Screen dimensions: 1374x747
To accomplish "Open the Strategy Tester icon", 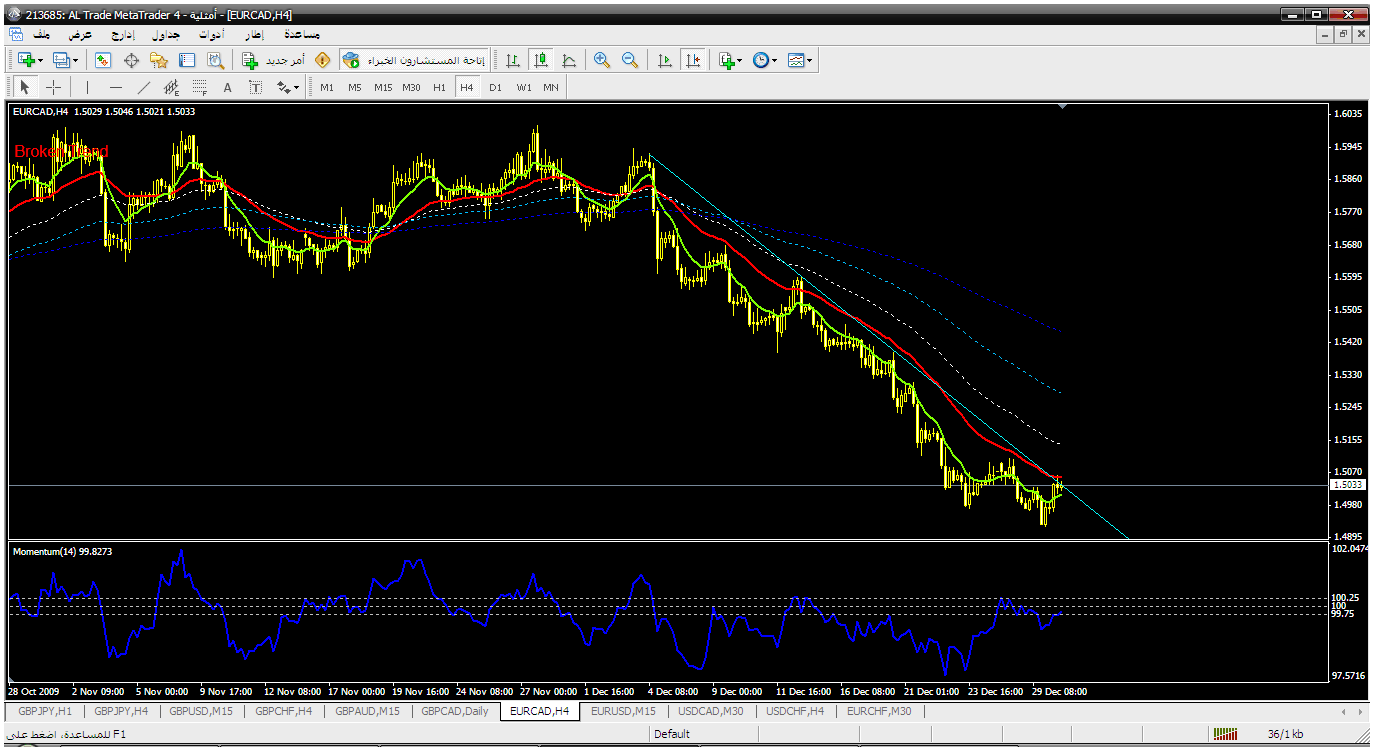I will (x=215, y=60).
